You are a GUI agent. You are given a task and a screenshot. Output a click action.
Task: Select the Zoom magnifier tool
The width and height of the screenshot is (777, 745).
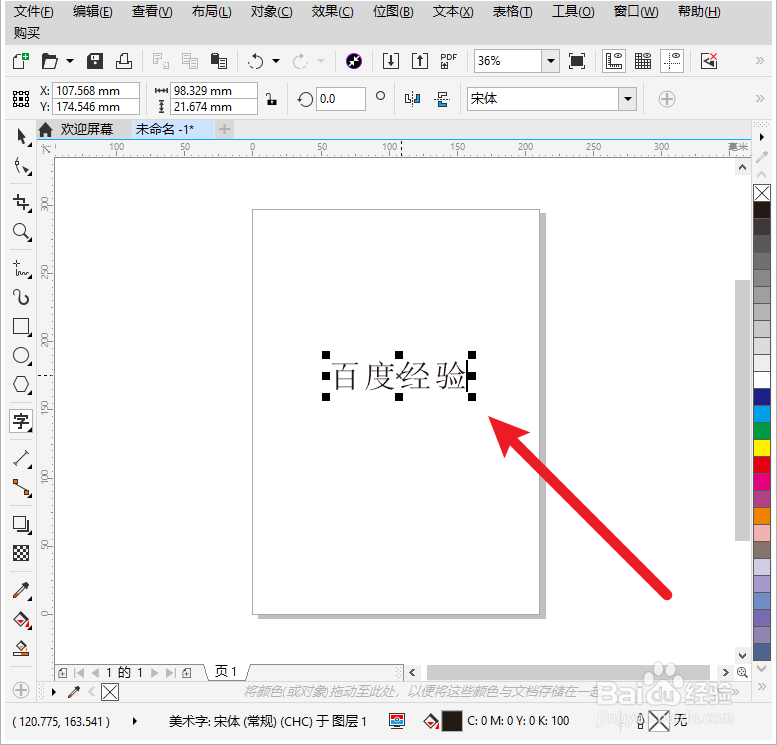(21, 231)
